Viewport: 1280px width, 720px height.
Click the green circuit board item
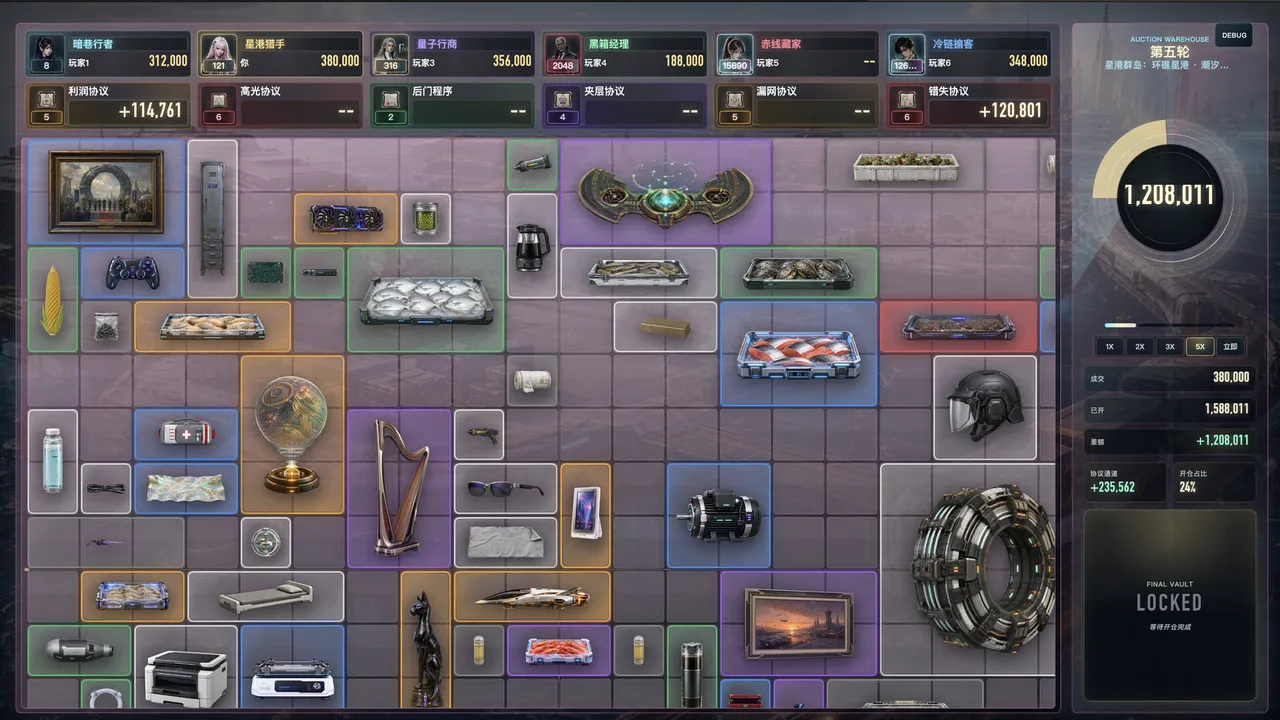coord(265,272)
